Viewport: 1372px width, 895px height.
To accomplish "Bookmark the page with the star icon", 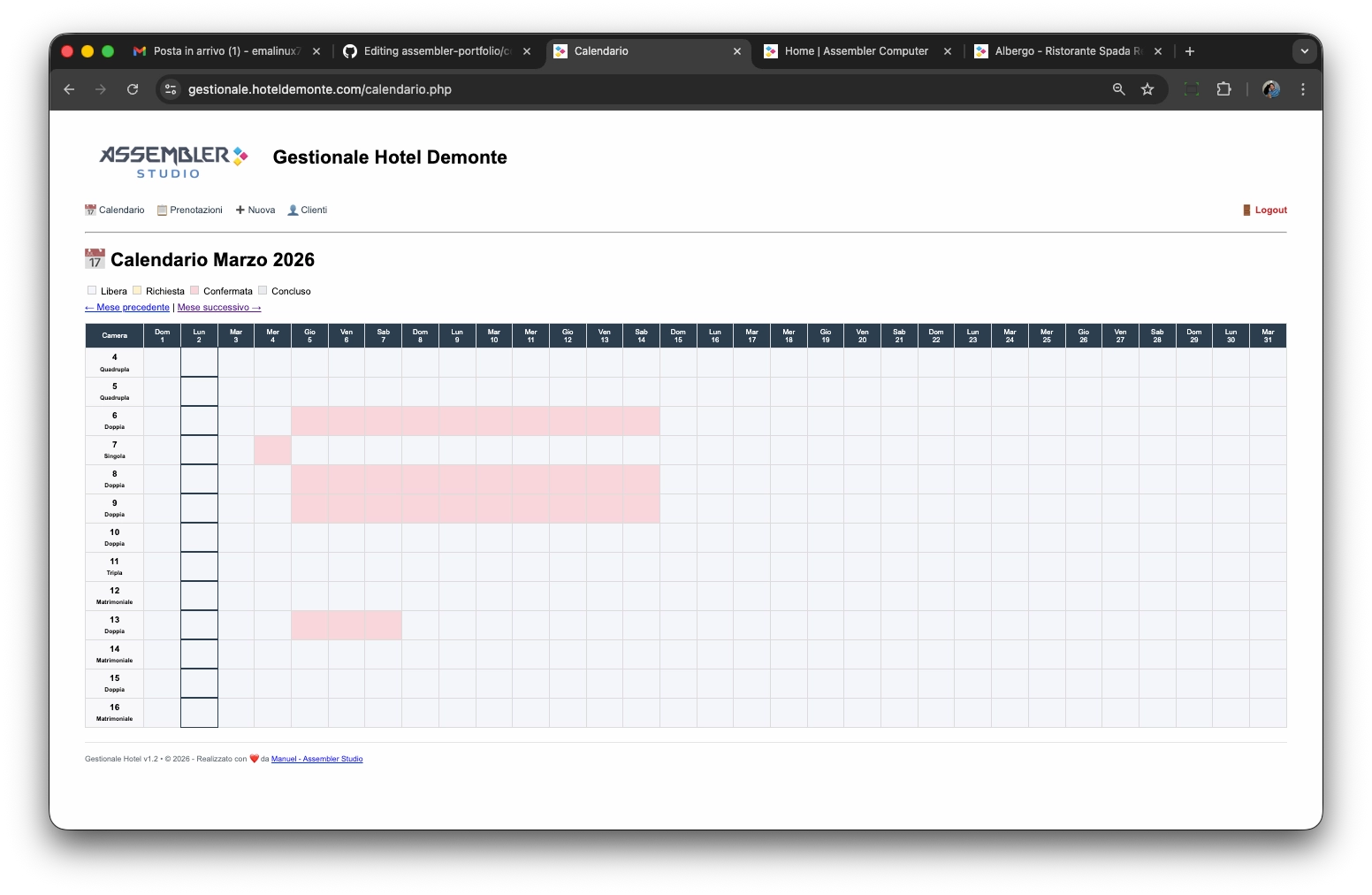I will pos(1147,89).
